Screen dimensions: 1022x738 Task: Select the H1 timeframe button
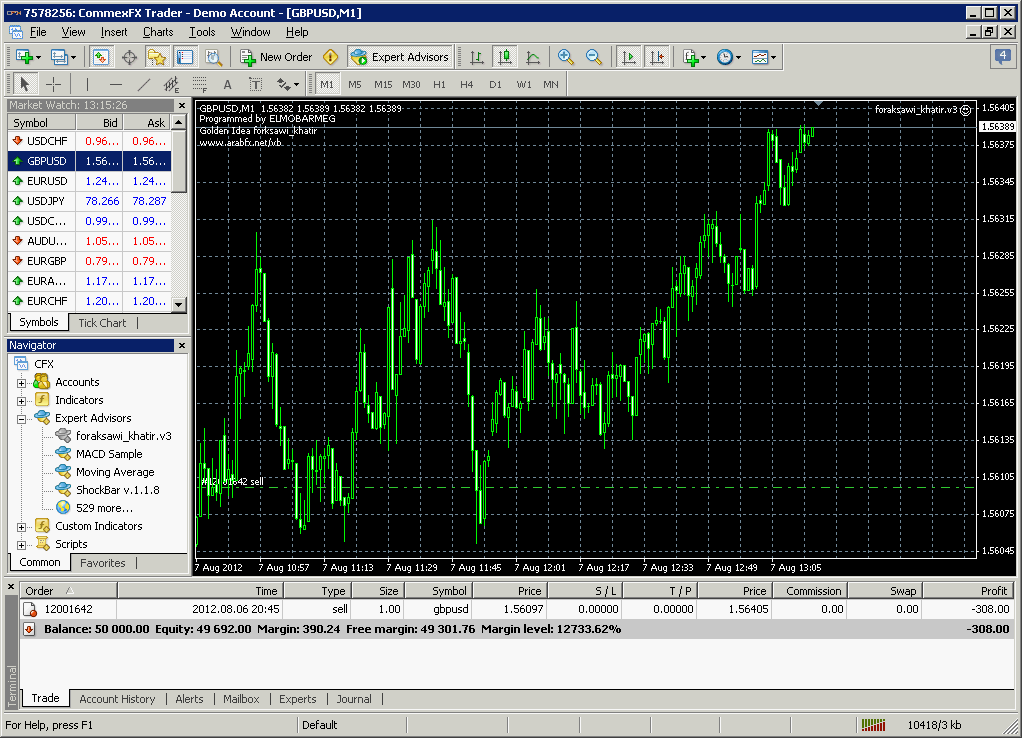(x=439, y=84)
